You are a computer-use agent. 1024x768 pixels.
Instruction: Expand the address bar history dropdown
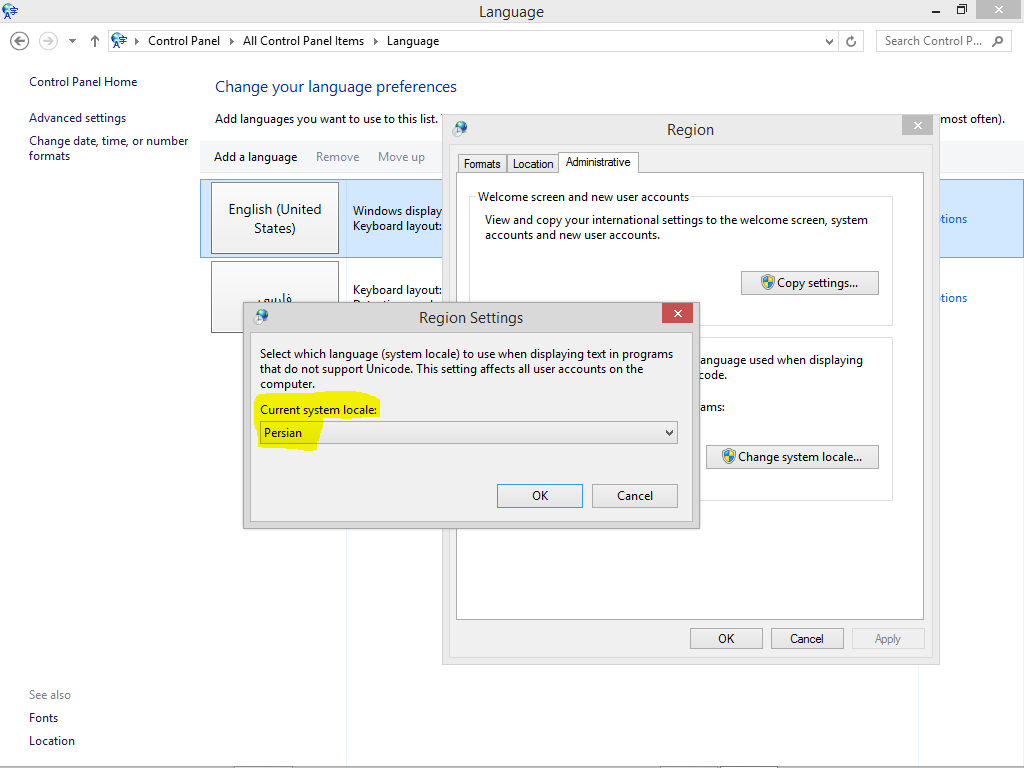829,41
